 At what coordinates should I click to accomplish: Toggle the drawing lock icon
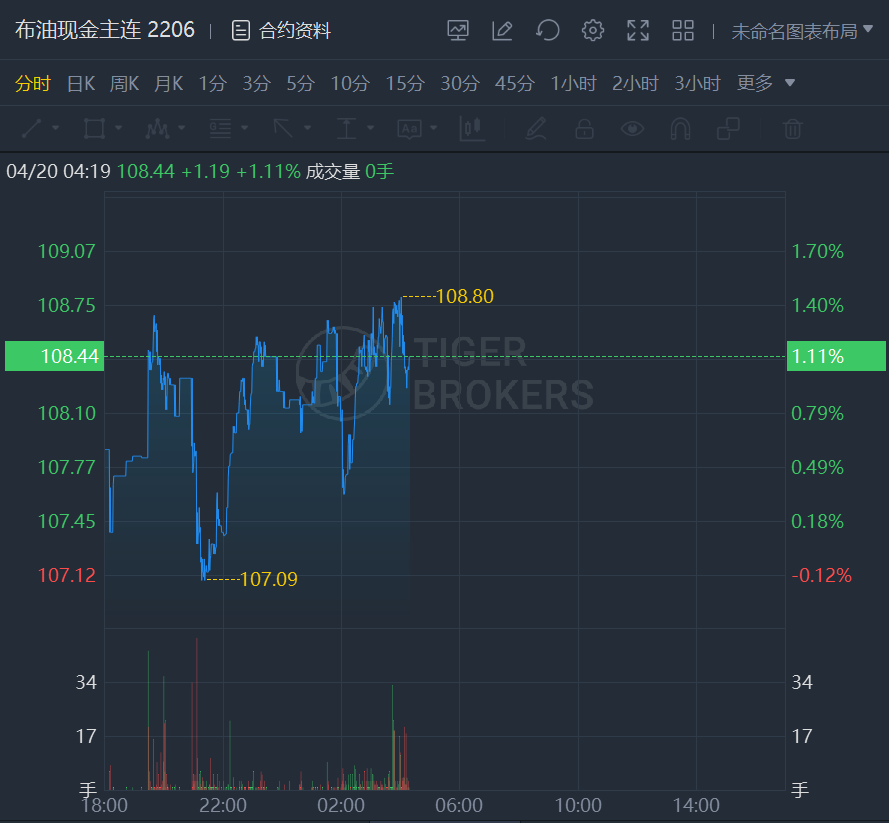click(x=584, y=128)
